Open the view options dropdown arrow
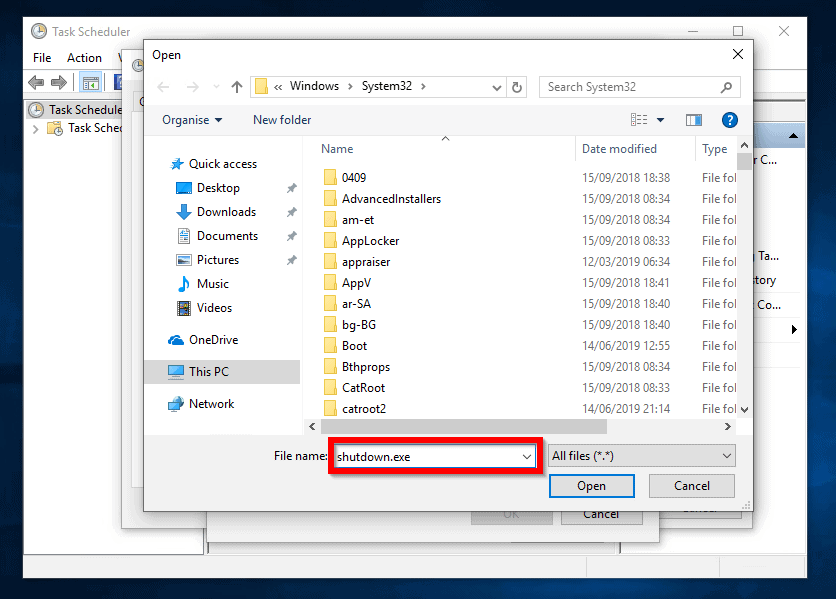This screenshot has height=599, width=836. pyautogui.click(x=660, y=120)
